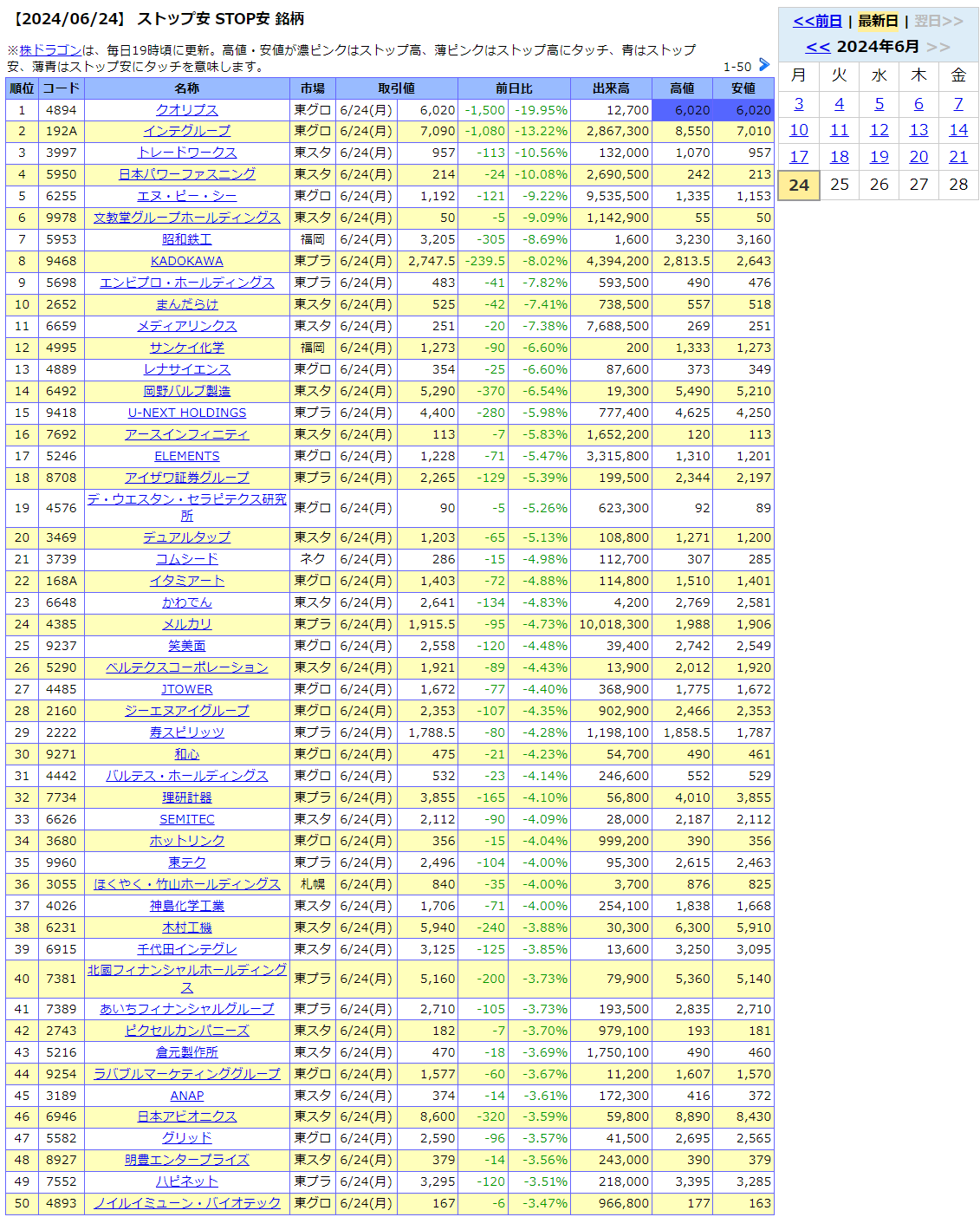980x1230 pixels.
Task: Open the アースインフィニティ stock link
Action: pos(187,434)
